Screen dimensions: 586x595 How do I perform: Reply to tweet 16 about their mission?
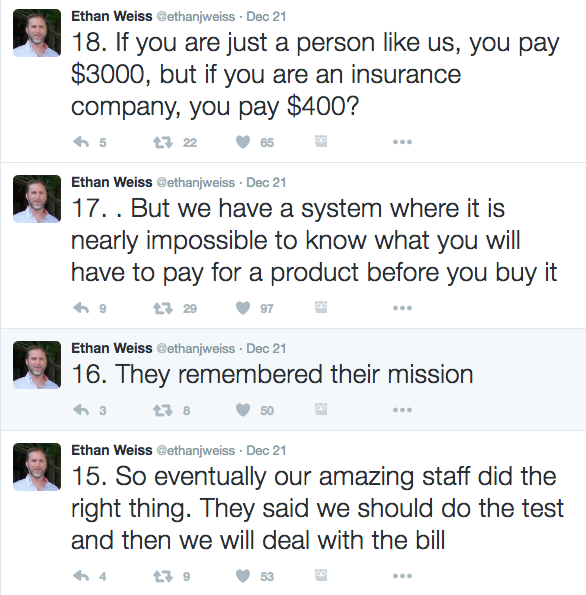click(x=81, y=410)
